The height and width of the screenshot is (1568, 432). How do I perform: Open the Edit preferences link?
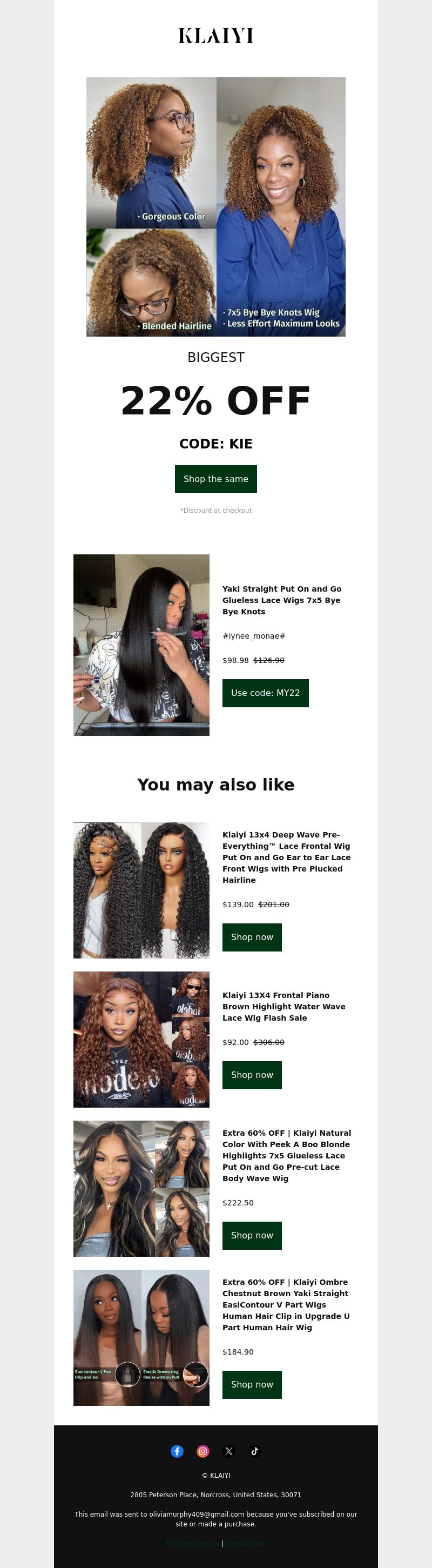tap(193, 1544)
